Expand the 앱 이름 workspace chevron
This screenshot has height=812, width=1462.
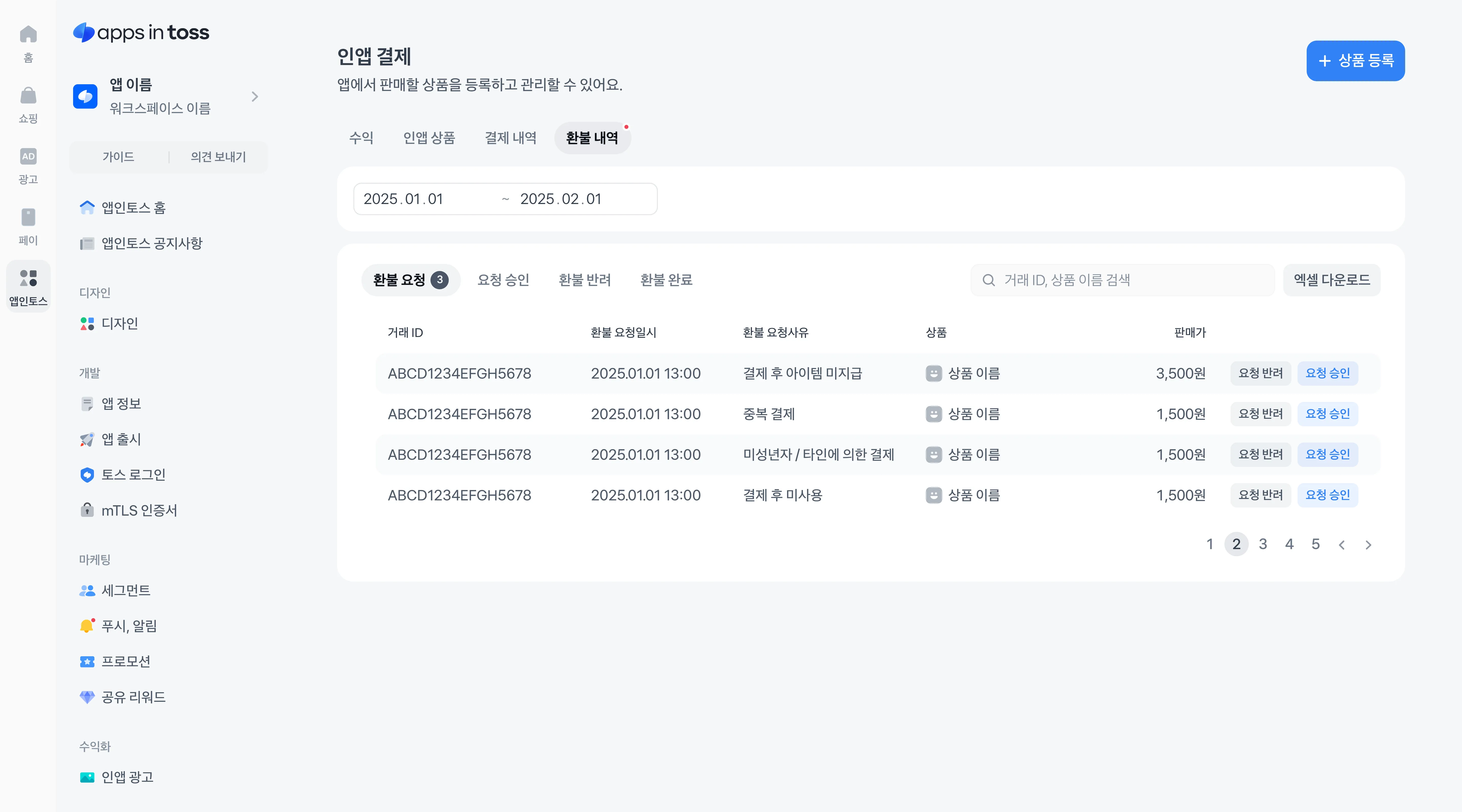(x=255, y=96)
